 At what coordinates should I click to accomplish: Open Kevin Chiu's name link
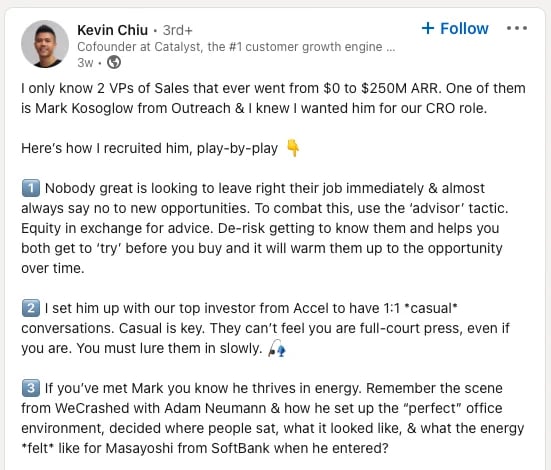click(112, 30)
